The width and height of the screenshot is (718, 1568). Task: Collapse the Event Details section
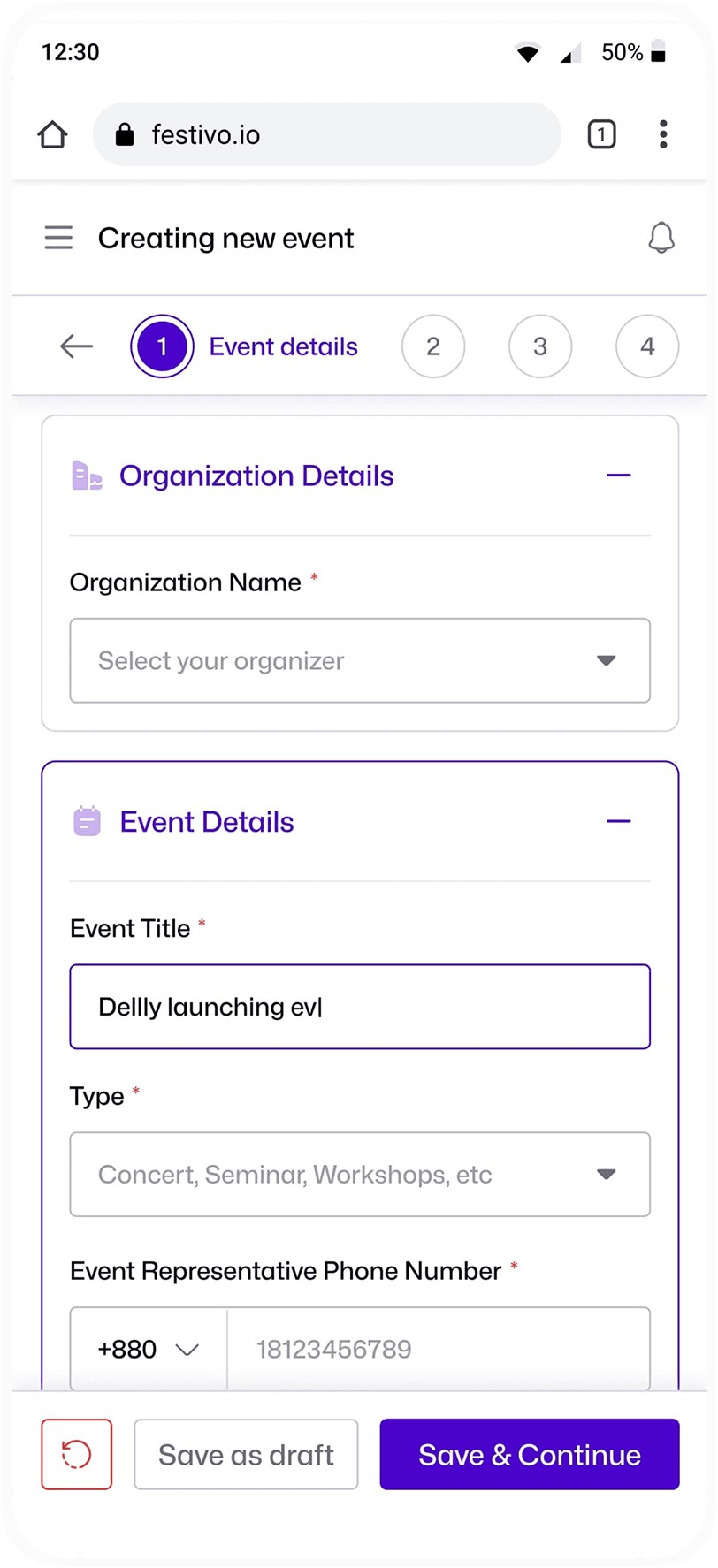pos(619,822)
